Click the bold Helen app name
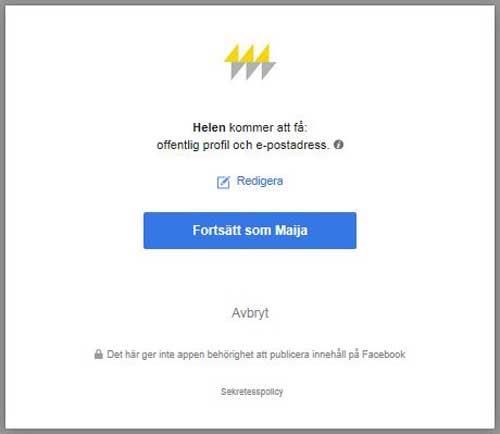The image size is (500, 434). pyautogui.click(x=209, y=127)
